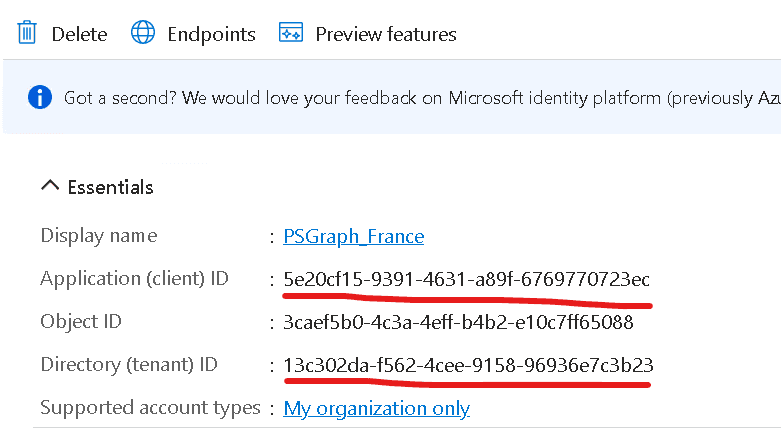The width and height of the screenshot is (781, 430).
Task: Click the Application (client) ID value
Action: coord(467,279)
